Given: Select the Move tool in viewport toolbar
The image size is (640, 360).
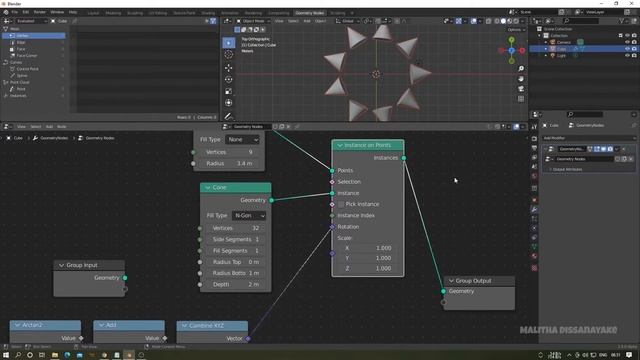Looking at the screenshot, I should pyautogui.click(x=229, y=68).
